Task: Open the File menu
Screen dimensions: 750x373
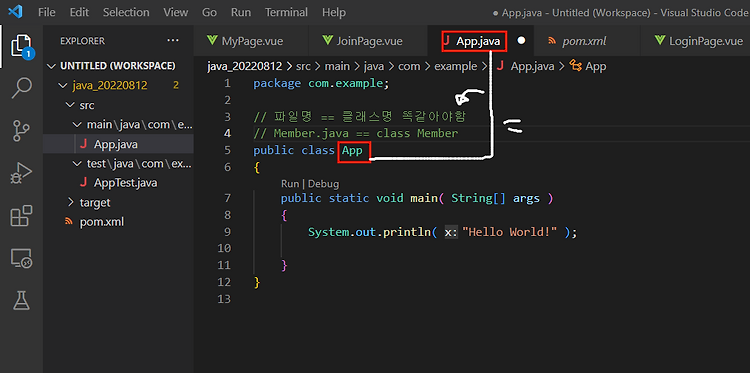Action: [x=46, y=12]
